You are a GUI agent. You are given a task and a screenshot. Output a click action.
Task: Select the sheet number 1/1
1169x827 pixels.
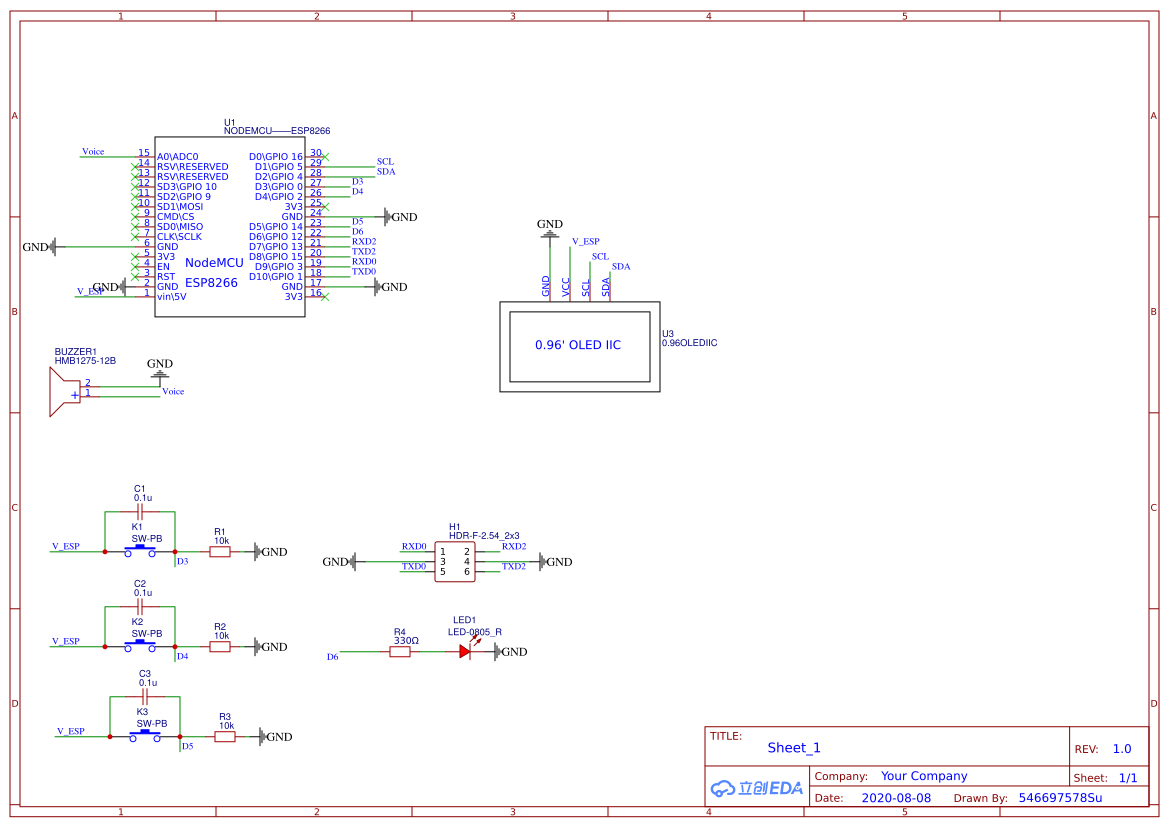point(1128,778)
